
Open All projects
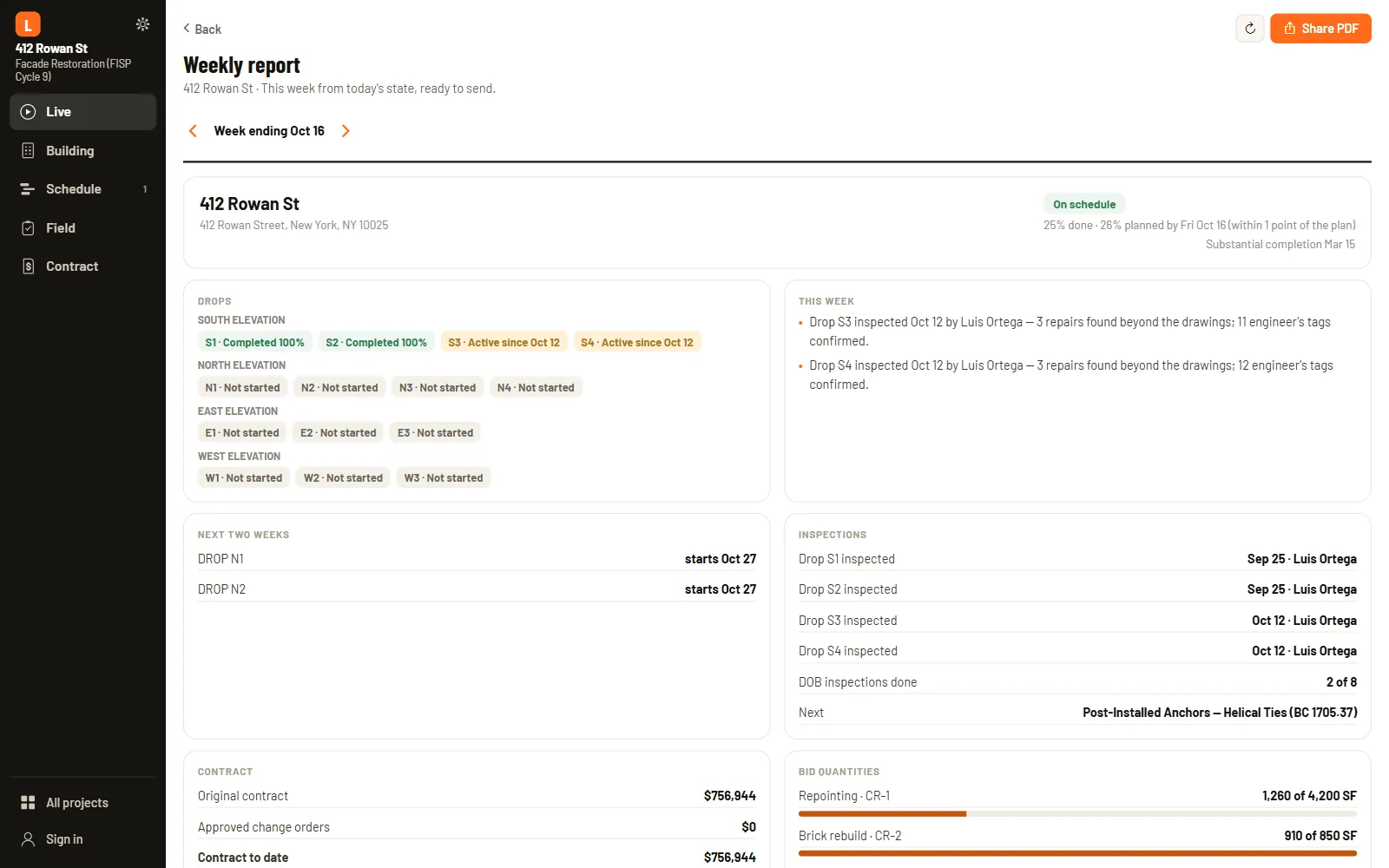pyautogui.click(x=83, y=803)
